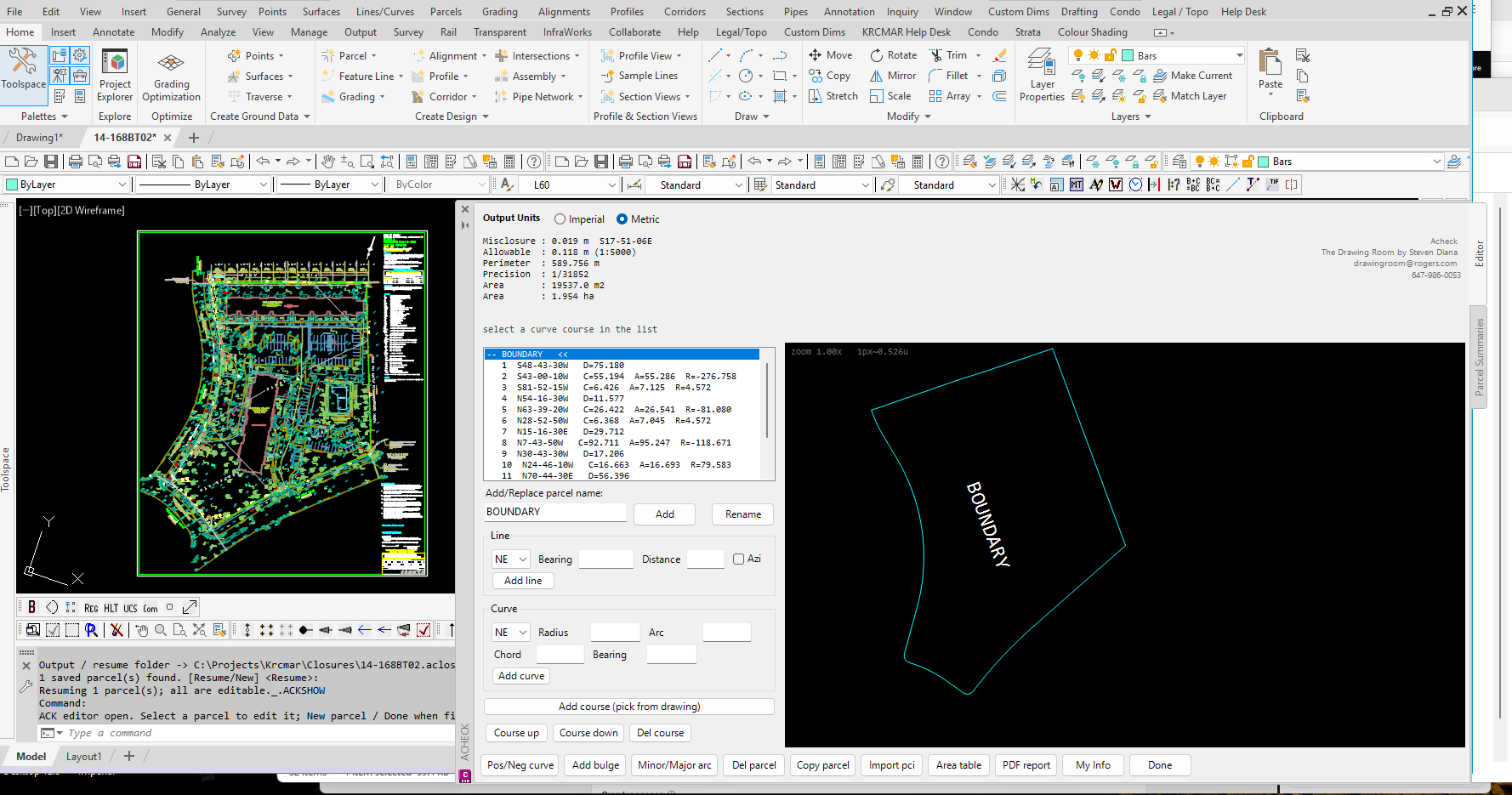
Task: Click the Copy tool in Modify panel
Action: click(x=829, y=76)
